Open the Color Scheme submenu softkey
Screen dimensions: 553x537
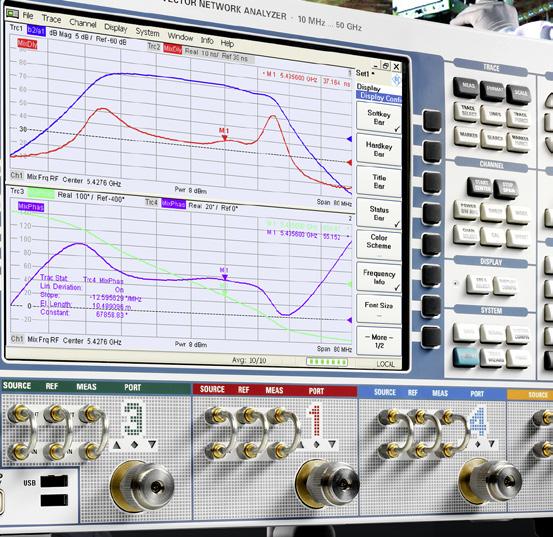tap(379, 246)
